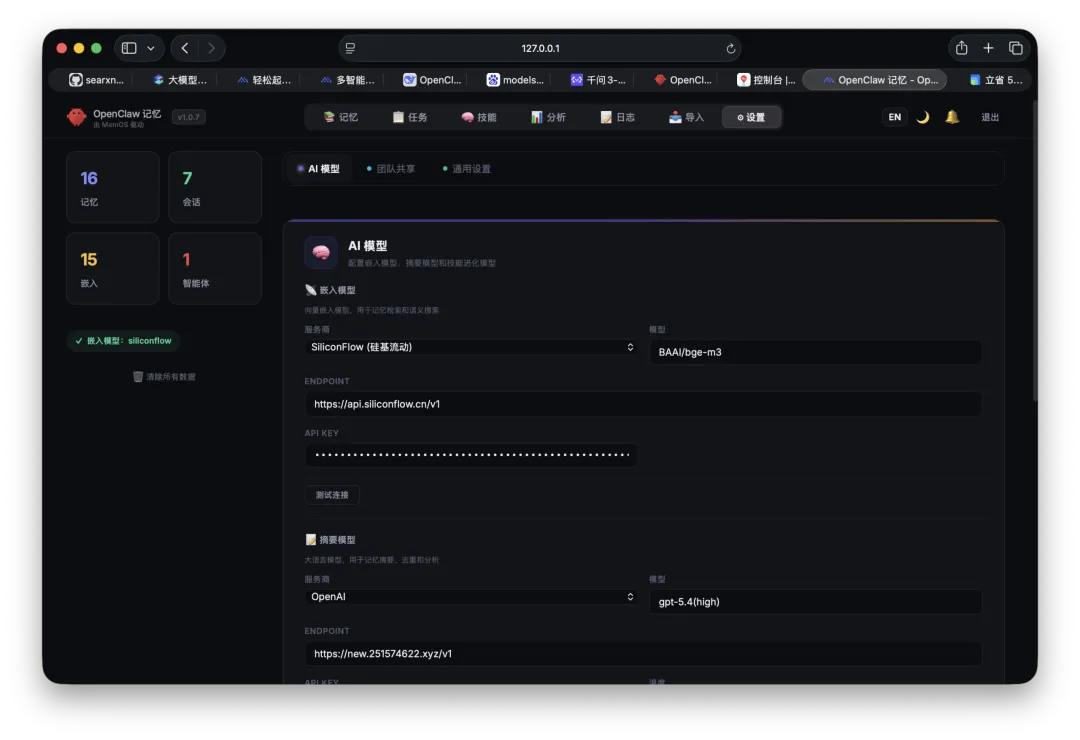
Task: Click the OpenClaw red lobster logo
Action: (76, 117)
